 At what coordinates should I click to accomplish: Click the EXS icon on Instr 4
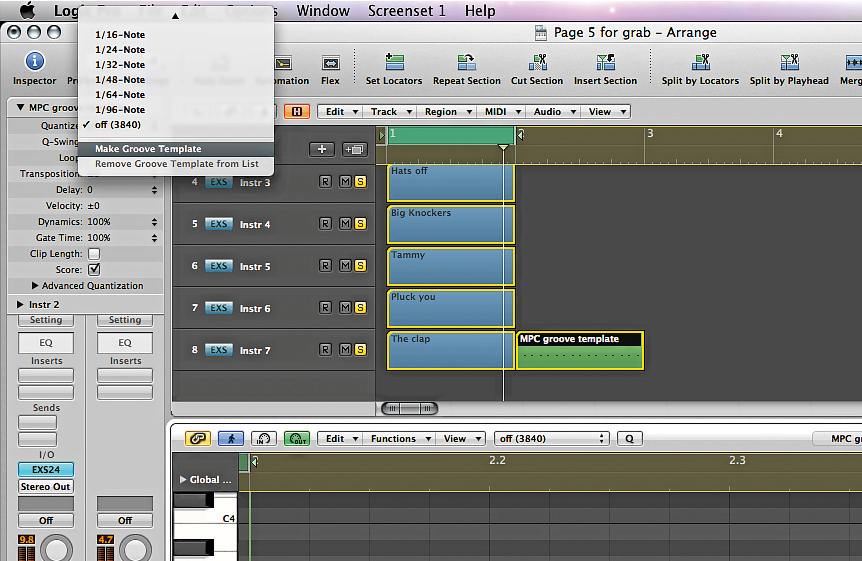pyautogui.click(x=218, y=224)
